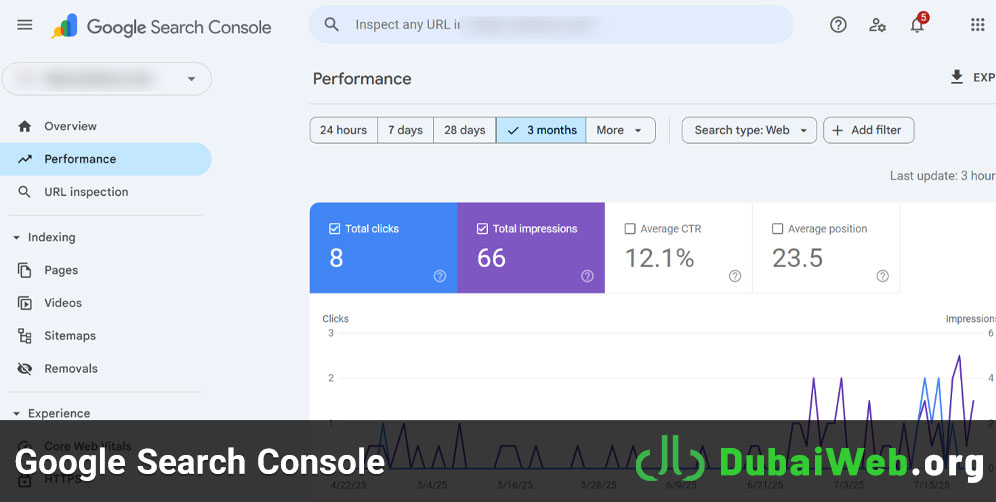Enable the Average CTR checkbox
The image size is (996, 502).
click(x=629, y=229)
